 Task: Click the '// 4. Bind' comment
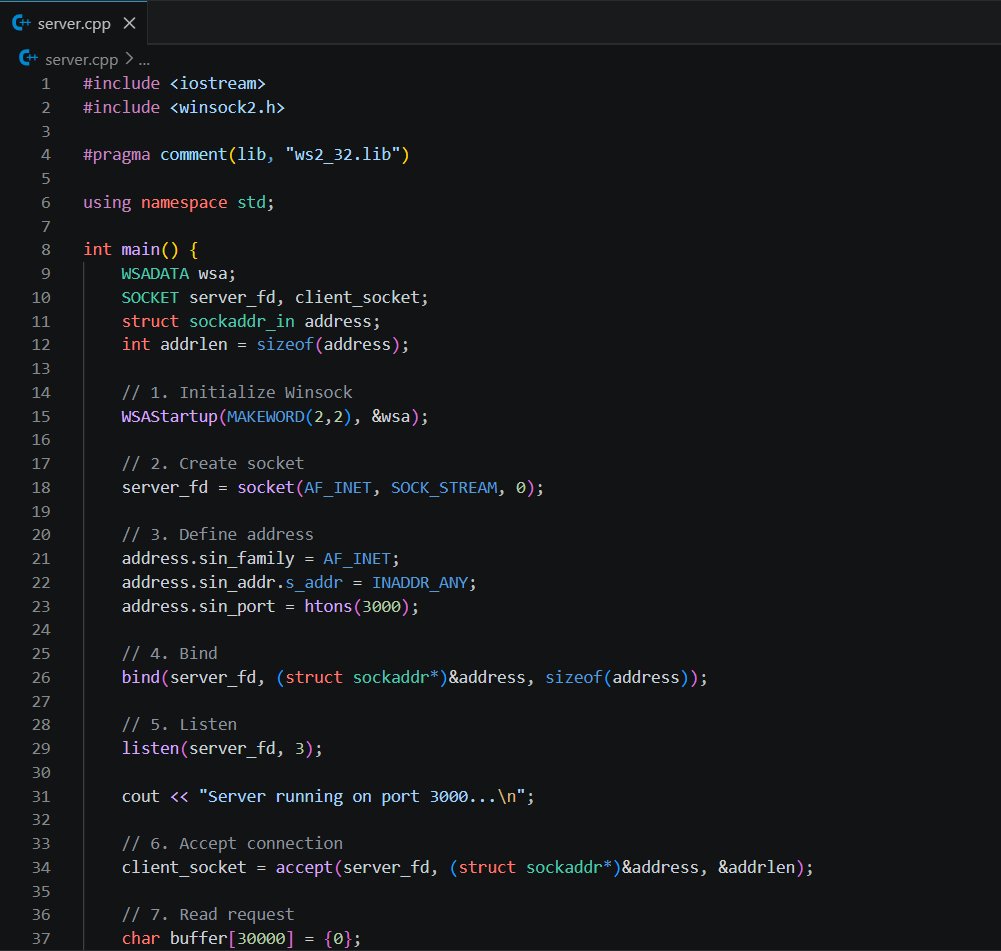click(169, 654)
